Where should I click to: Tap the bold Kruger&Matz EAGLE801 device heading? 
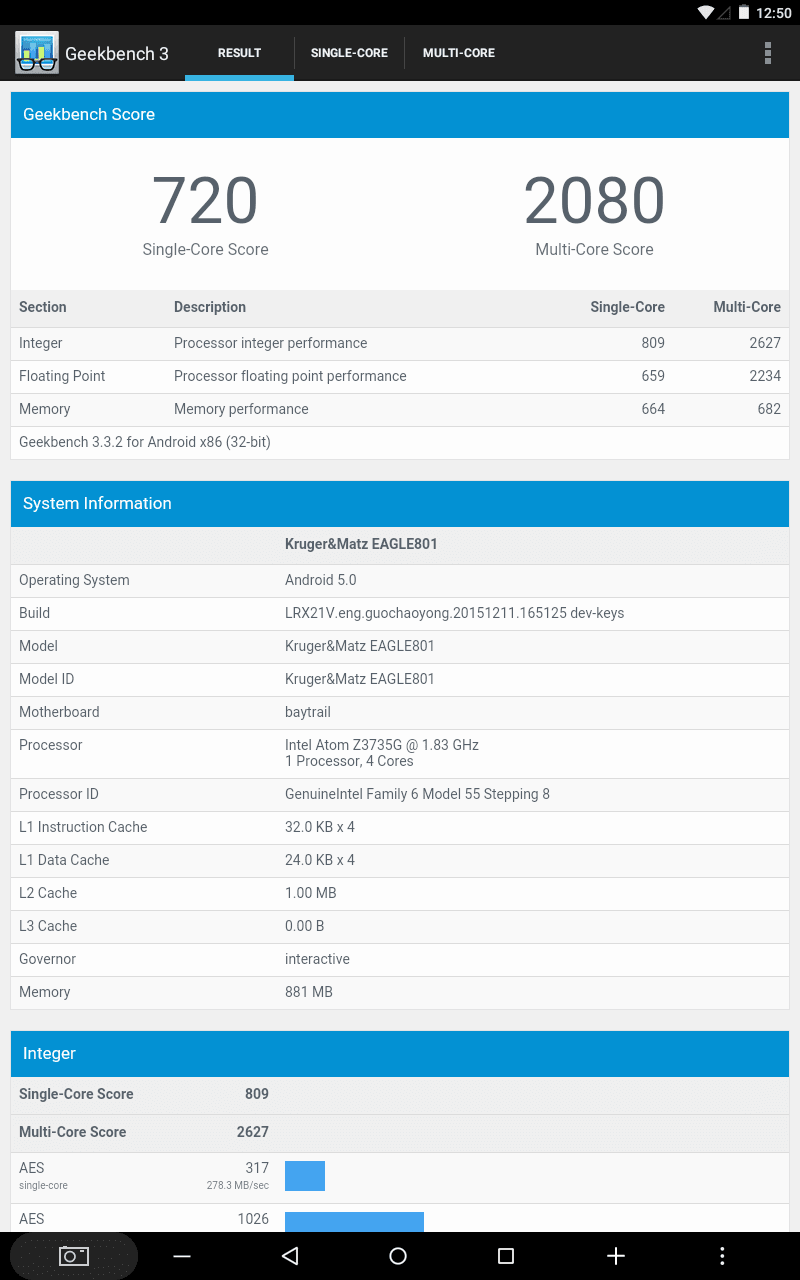click(x=361, y=545)
